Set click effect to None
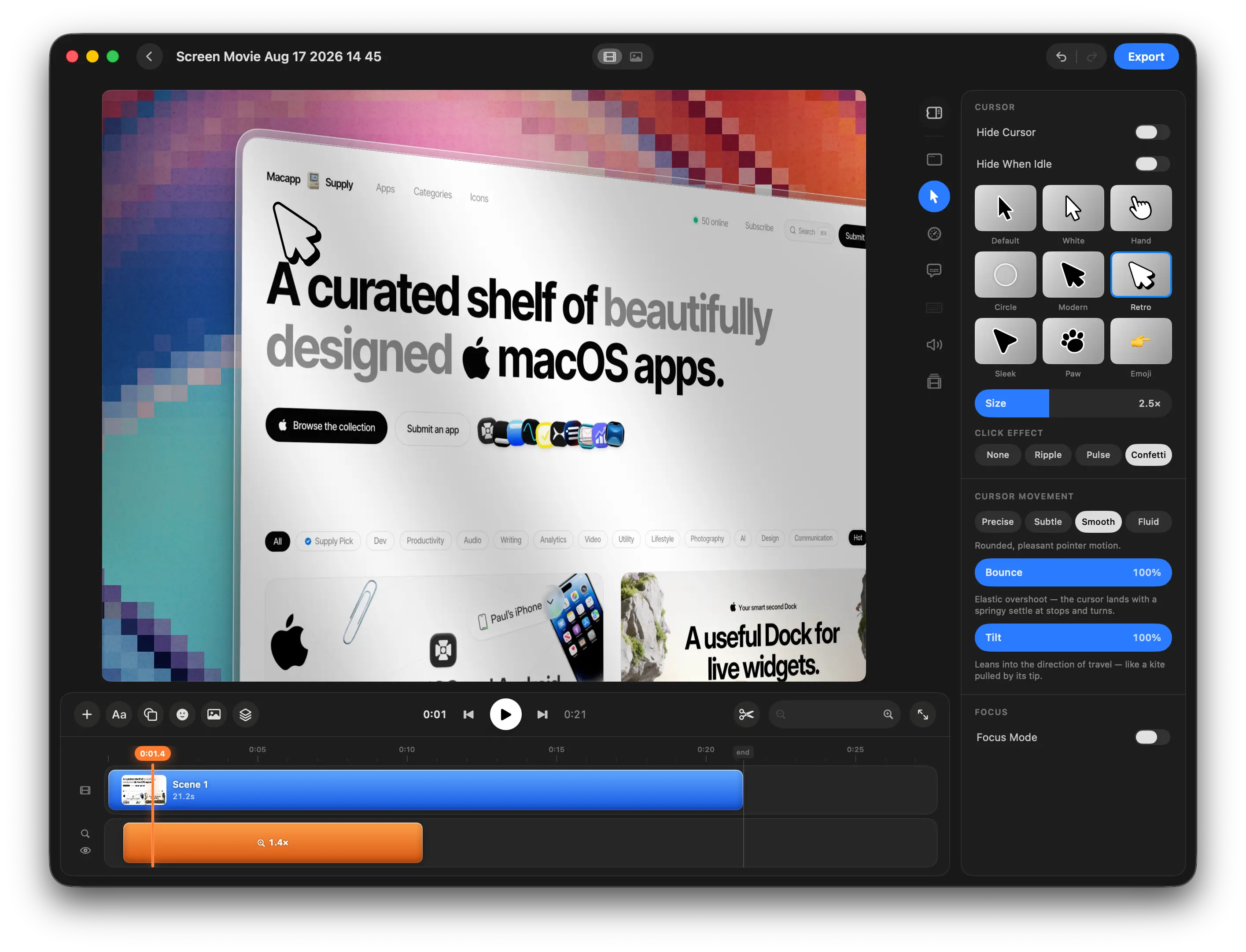This screenshot has width=1246, height=952. pyautogui.click(x=998, y=455)
